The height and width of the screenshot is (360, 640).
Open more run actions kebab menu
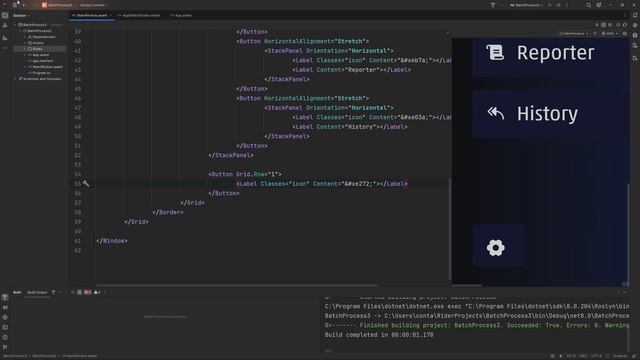coord(567,5)
